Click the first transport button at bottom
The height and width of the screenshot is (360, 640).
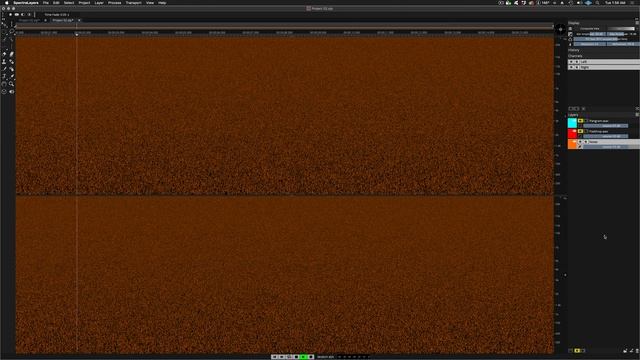click(274, 357)
